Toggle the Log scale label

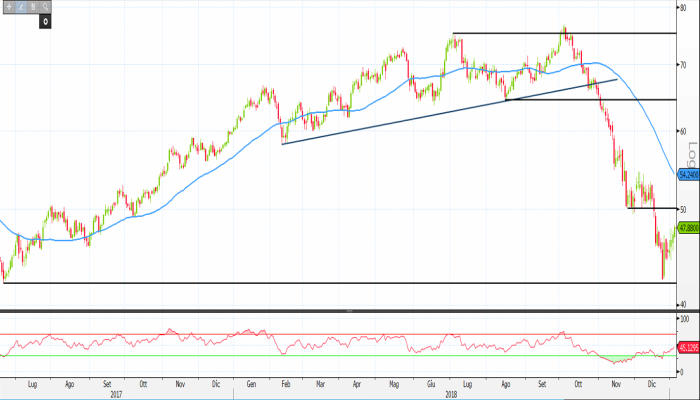(x=691, y=155)
